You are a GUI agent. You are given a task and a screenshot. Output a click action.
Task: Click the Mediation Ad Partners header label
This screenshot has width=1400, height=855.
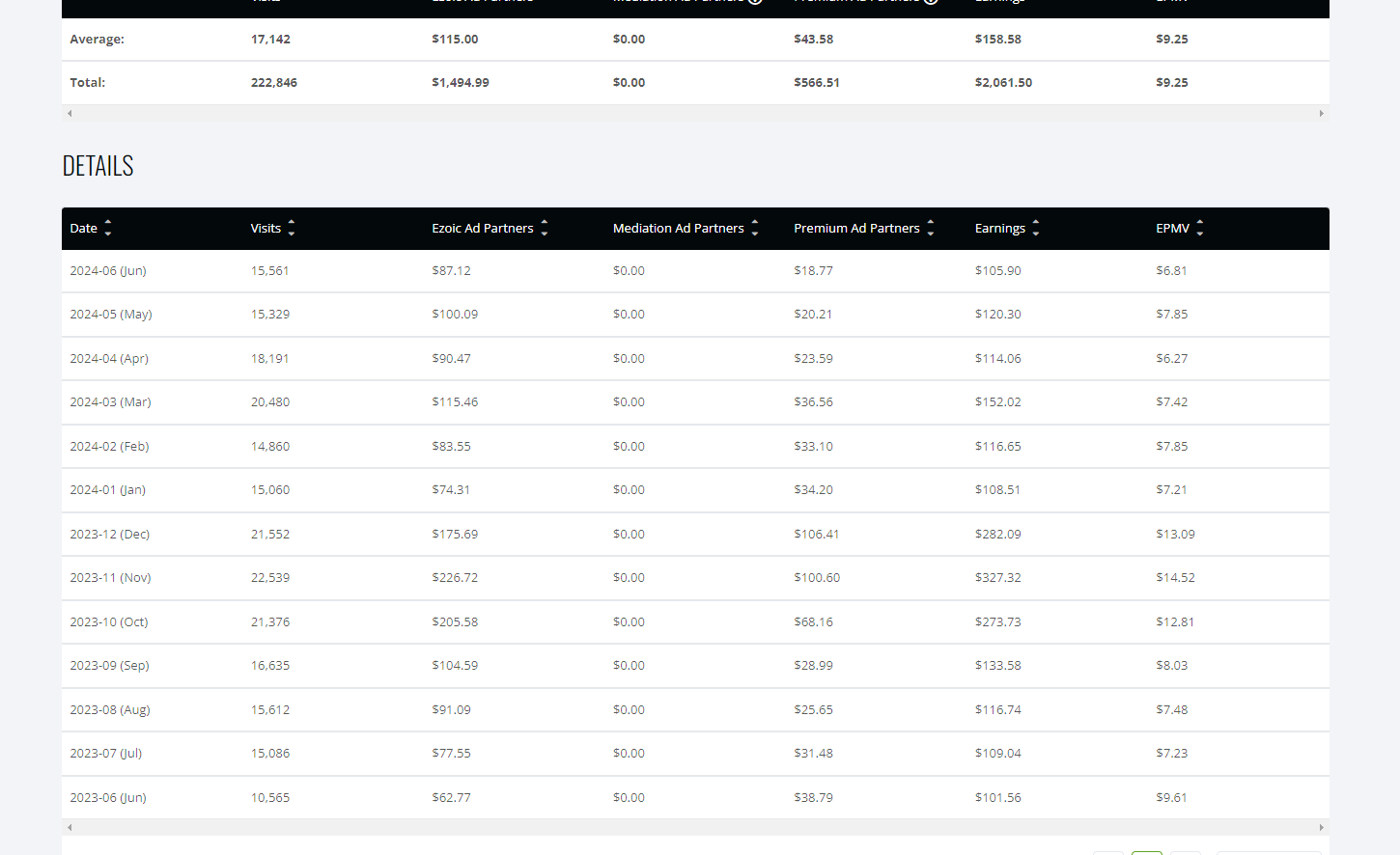coord(679,229)
